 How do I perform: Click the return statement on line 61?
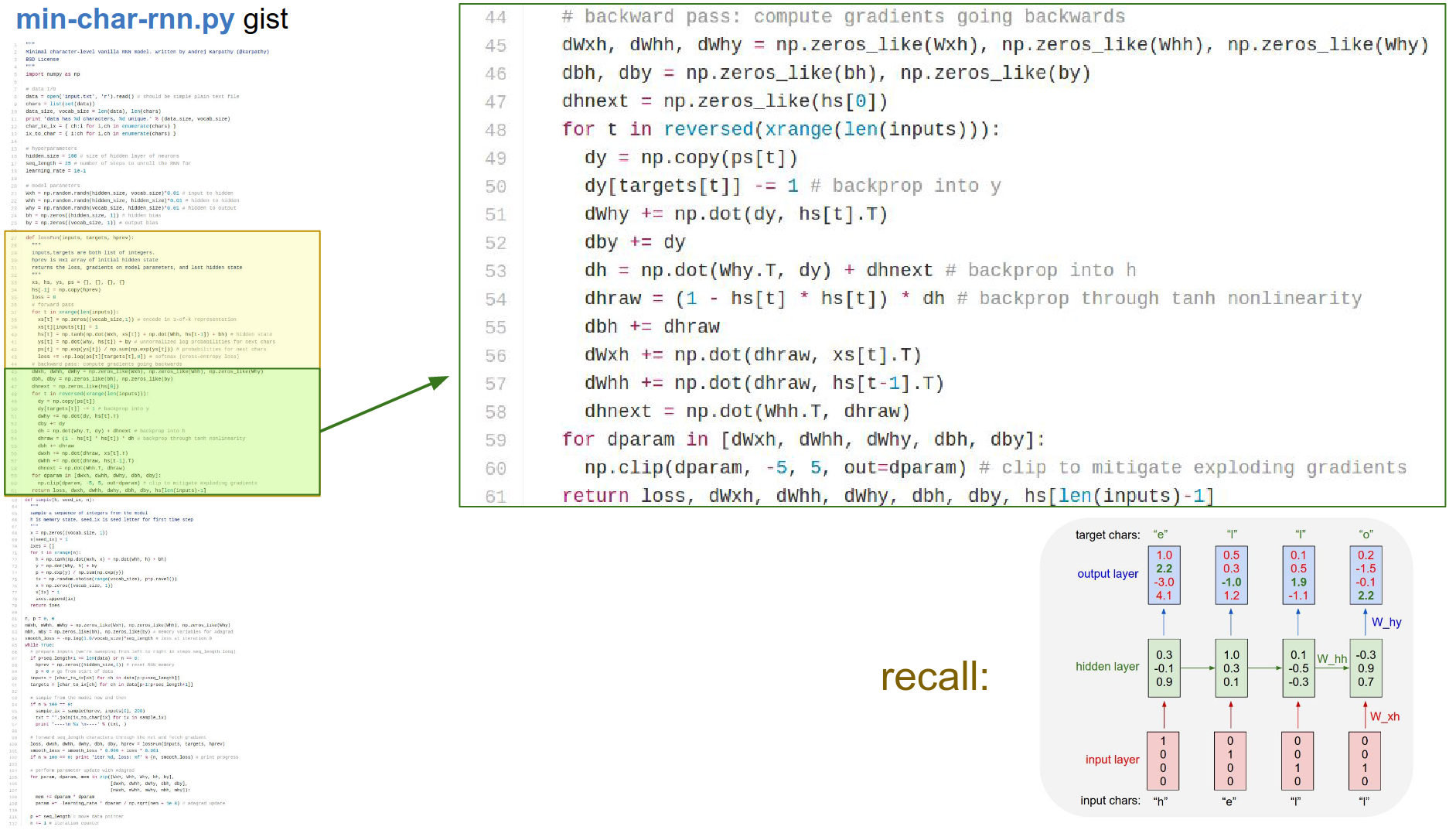pos(595,496)
